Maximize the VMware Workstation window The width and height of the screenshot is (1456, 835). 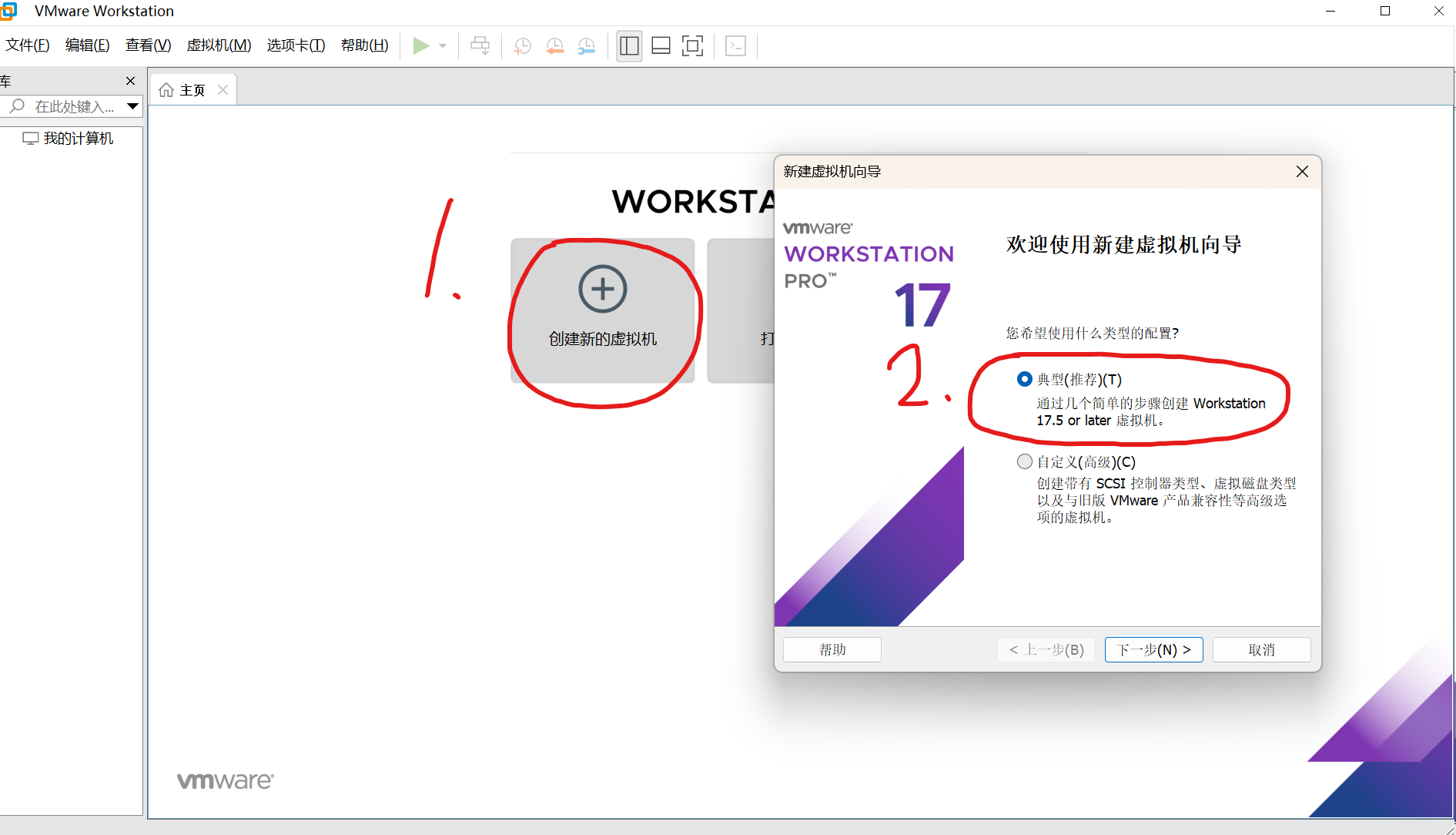point(1385,11)
